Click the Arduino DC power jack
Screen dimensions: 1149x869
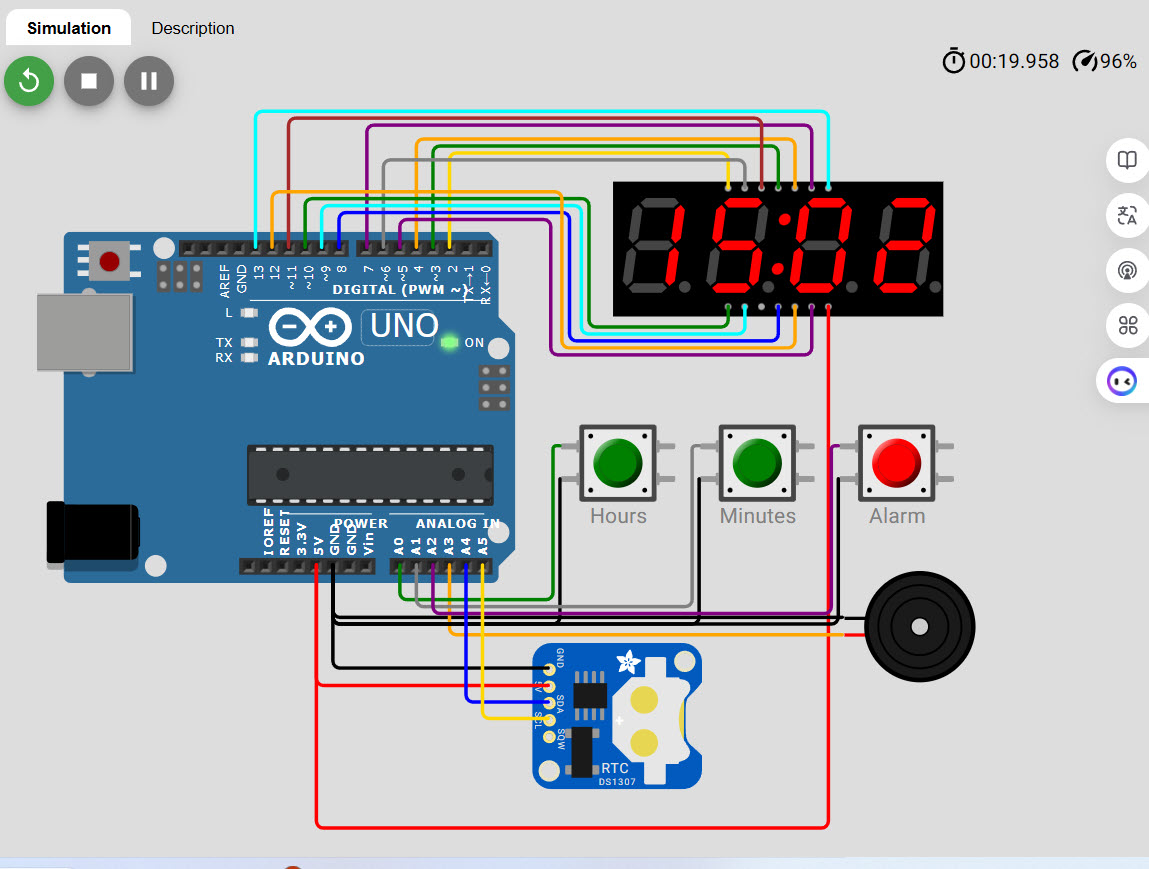[x=92, y=533]
